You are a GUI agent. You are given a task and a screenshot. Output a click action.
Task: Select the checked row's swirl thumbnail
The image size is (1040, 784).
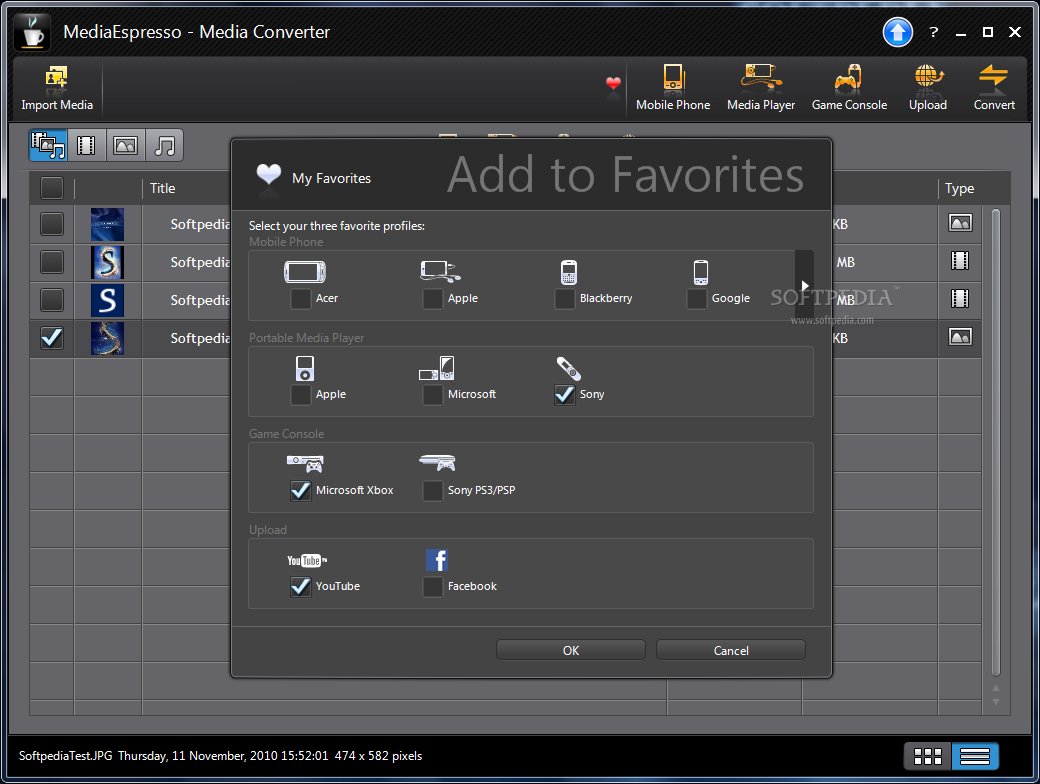tap(107, 338)
